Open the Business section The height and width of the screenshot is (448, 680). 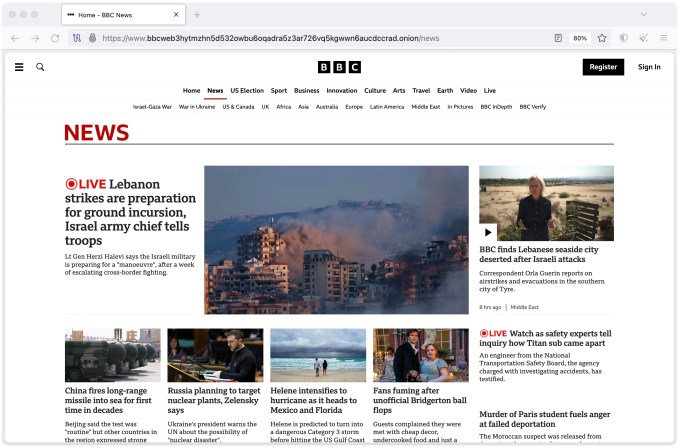307,91
